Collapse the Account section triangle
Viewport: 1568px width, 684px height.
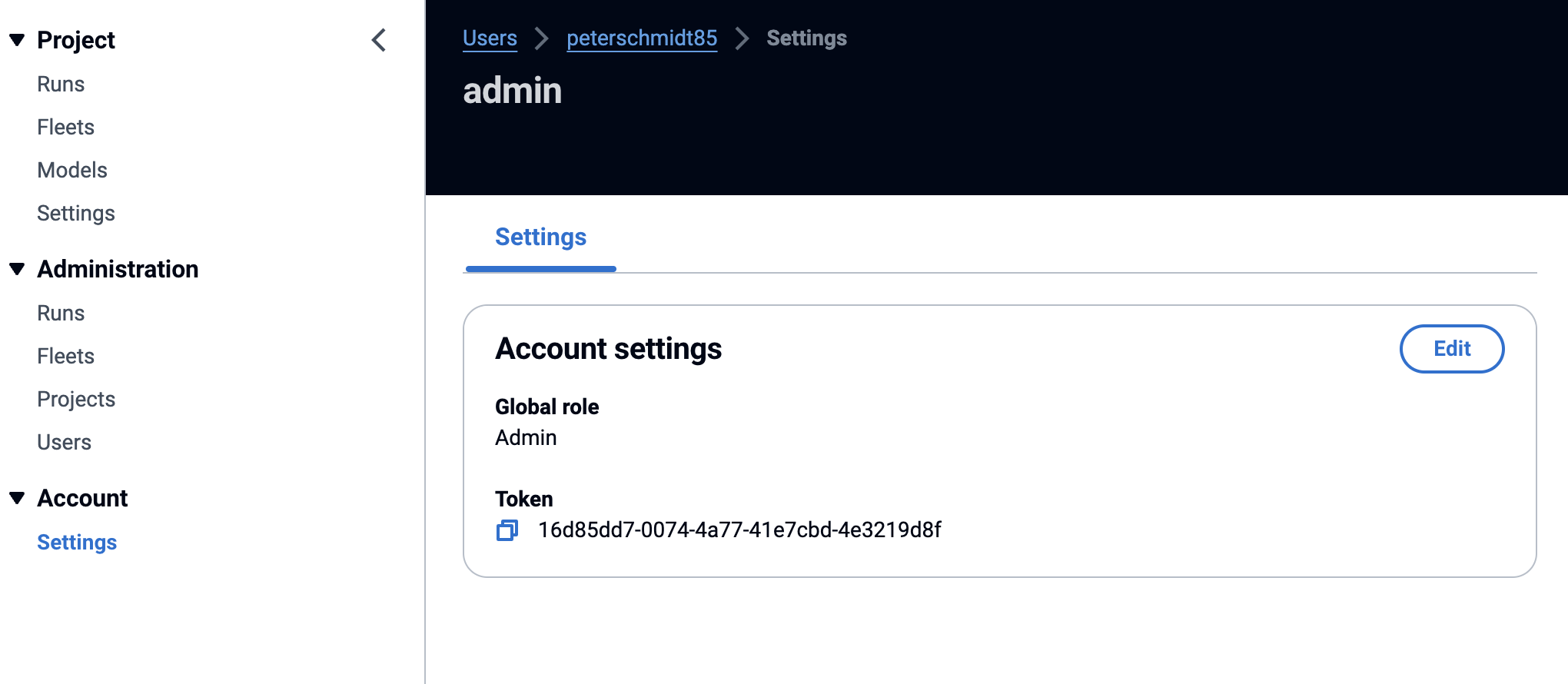pyautogui.click(x=17, y=498)
